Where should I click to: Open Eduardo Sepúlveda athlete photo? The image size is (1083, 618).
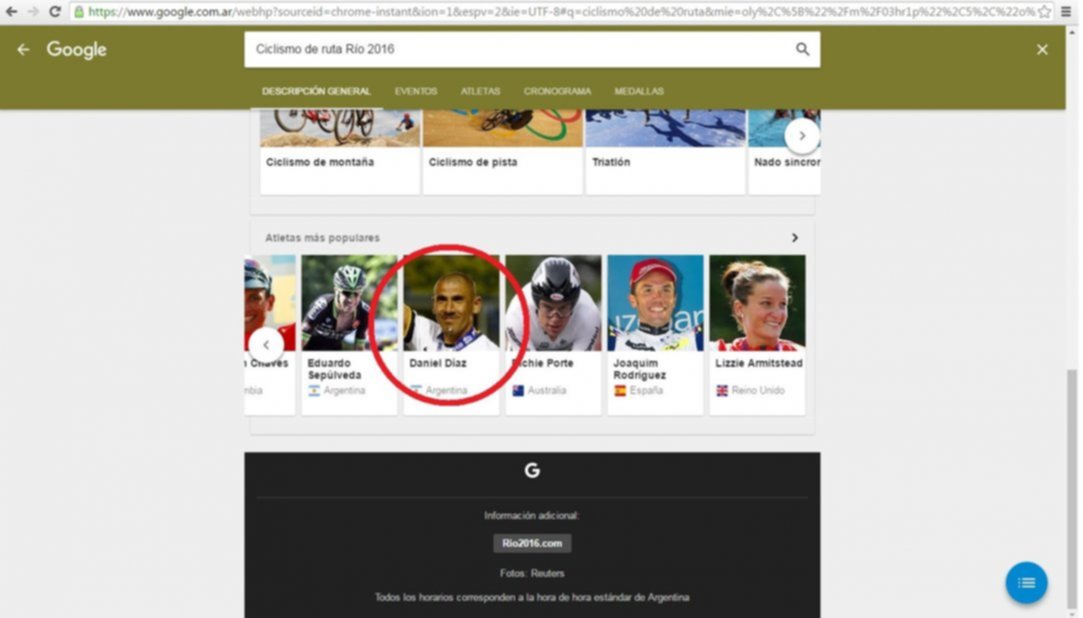tap(349, 303)
